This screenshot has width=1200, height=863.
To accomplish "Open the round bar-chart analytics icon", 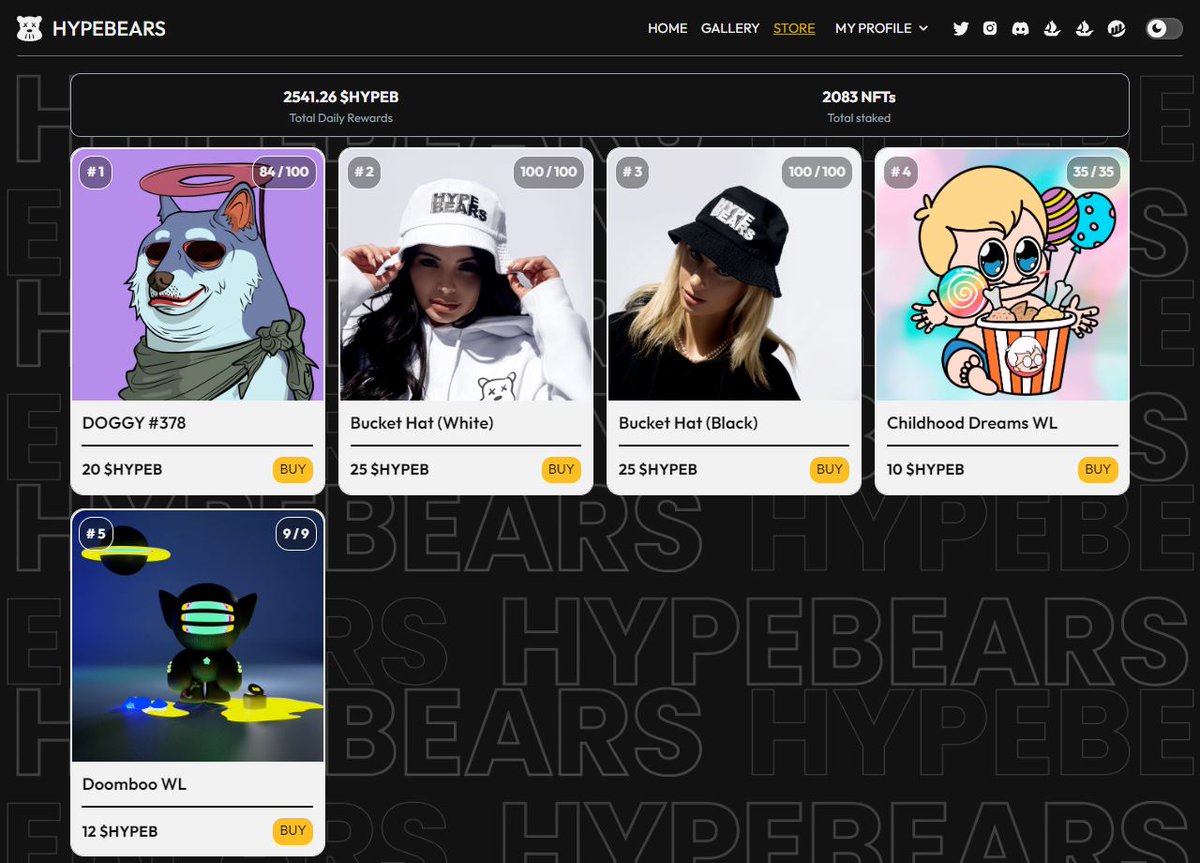I will [1118, 28].
